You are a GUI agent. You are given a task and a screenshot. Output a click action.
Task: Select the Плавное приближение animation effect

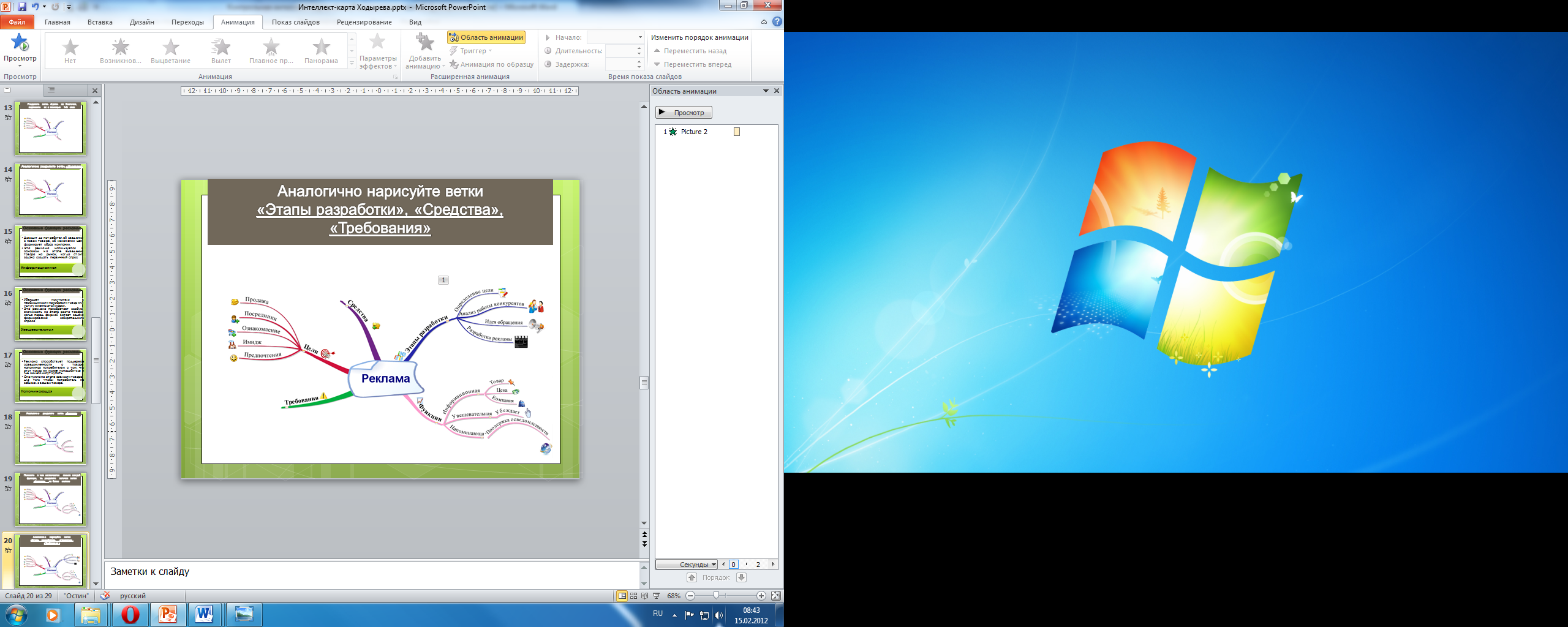(271, 50)
